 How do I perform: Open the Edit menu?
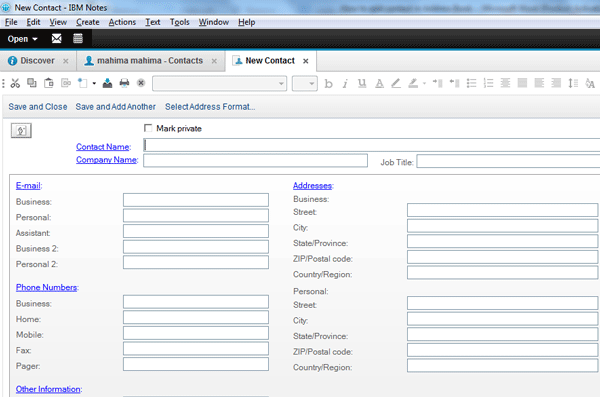coord(33,22)
